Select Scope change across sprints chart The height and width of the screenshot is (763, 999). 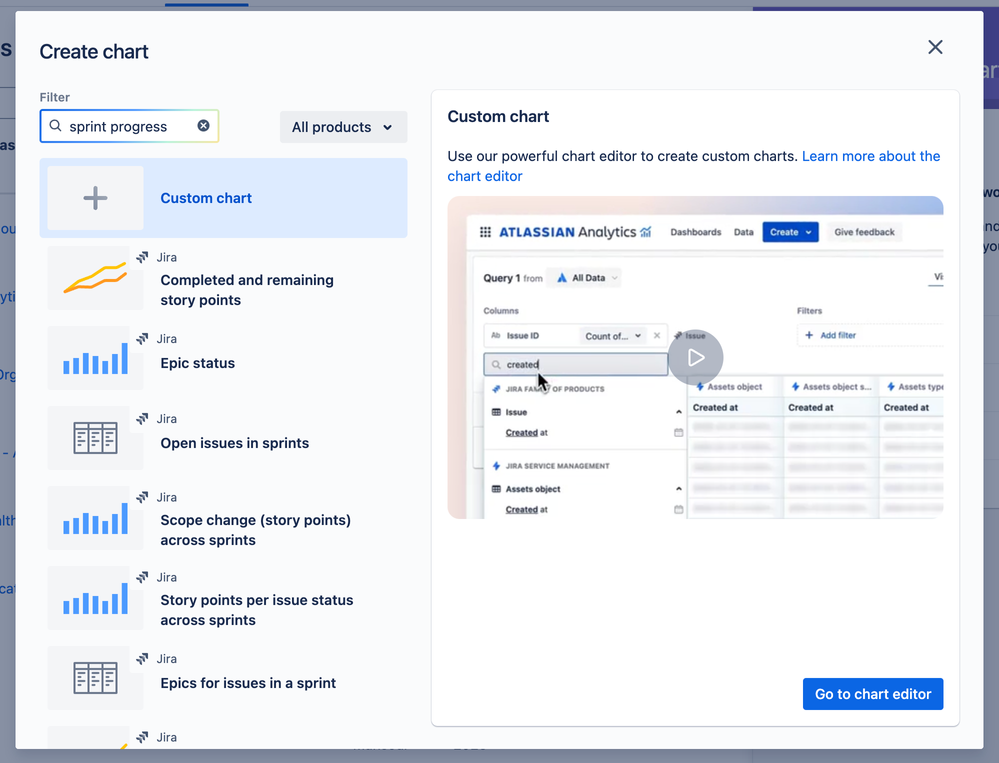[223, 518]
